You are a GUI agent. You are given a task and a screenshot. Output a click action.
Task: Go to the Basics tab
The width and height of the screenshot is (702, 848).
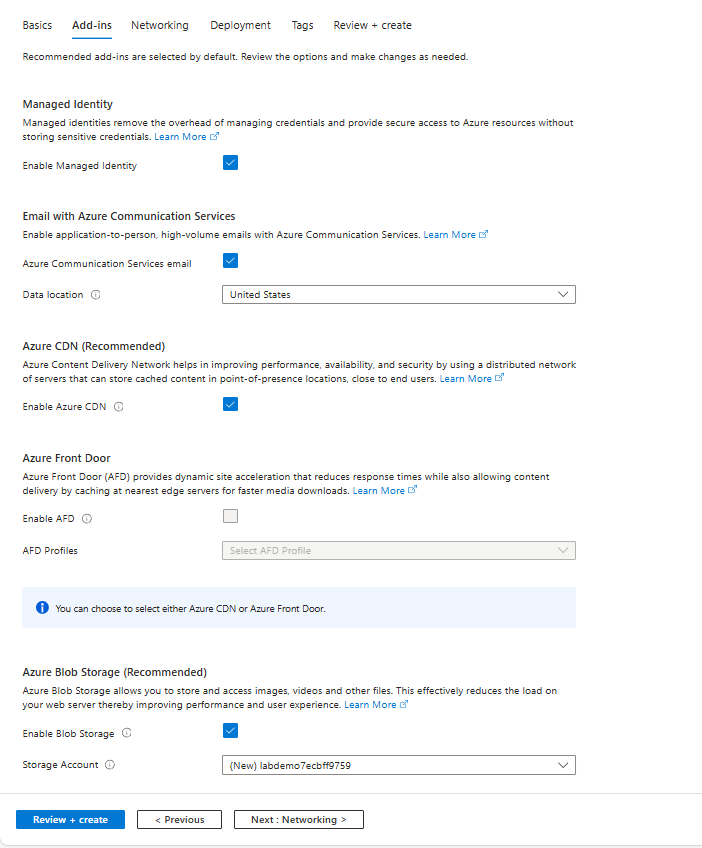coord(37,25)
